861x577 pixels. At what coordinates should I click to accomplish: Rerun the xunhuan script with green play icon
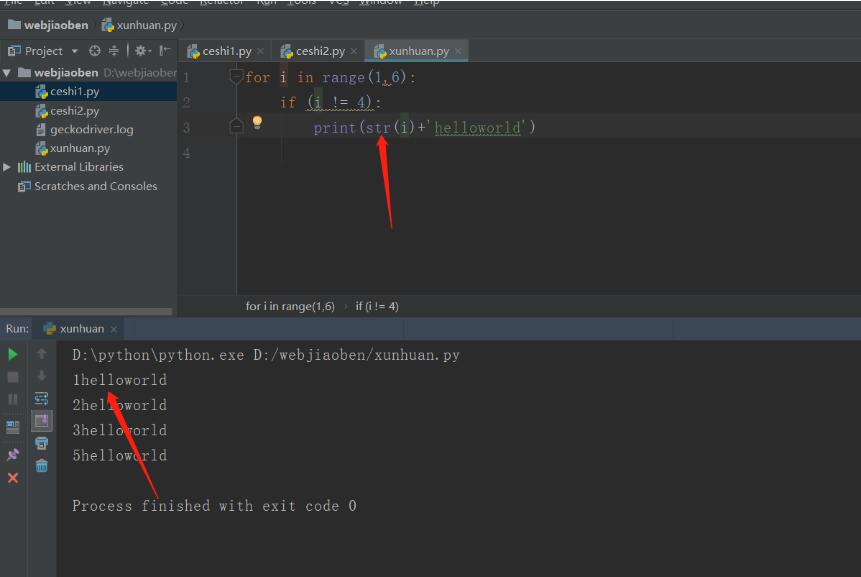click(12, 354)
